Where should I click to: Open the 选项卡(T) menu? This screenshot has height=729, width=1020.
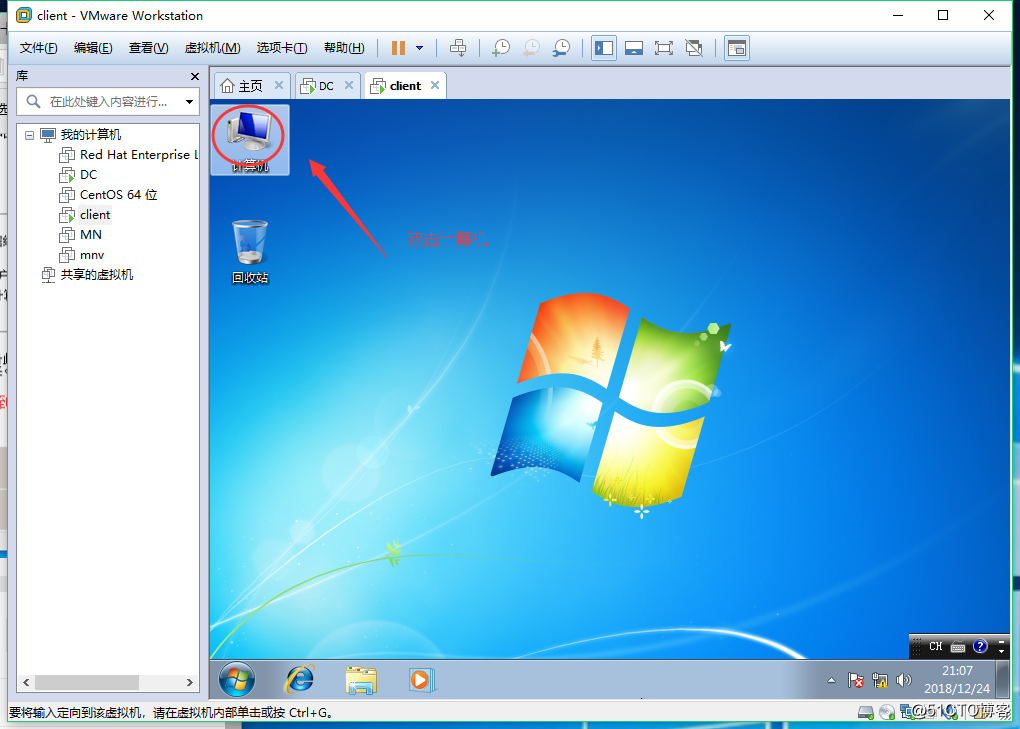point(282,48)
